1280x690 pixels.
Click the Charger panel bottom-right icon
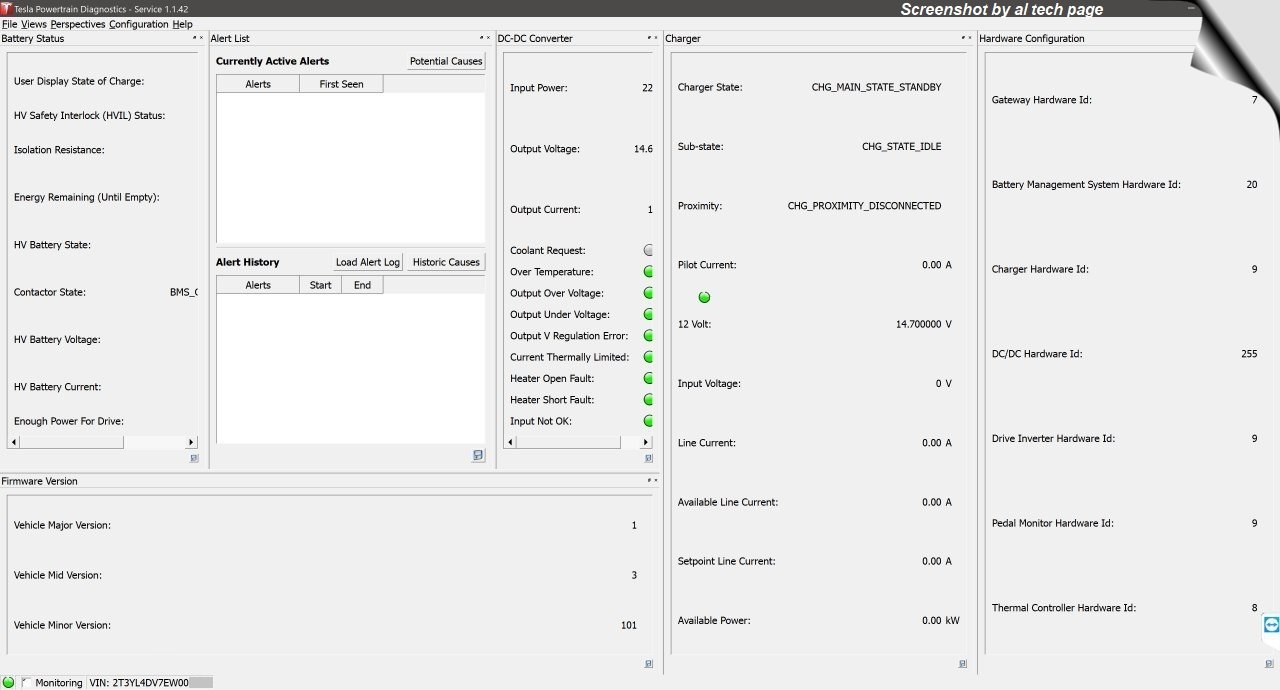(962, 663)
